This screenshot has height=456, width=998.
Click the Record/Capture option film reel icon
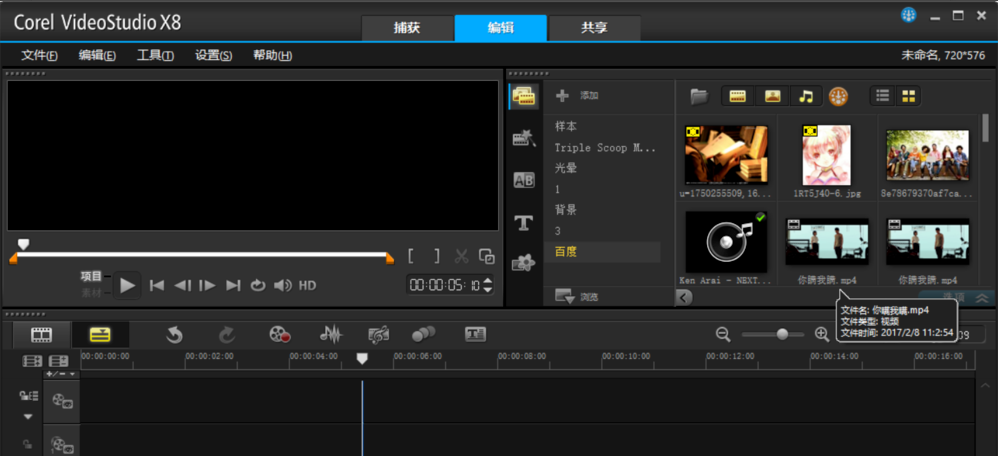280,334
